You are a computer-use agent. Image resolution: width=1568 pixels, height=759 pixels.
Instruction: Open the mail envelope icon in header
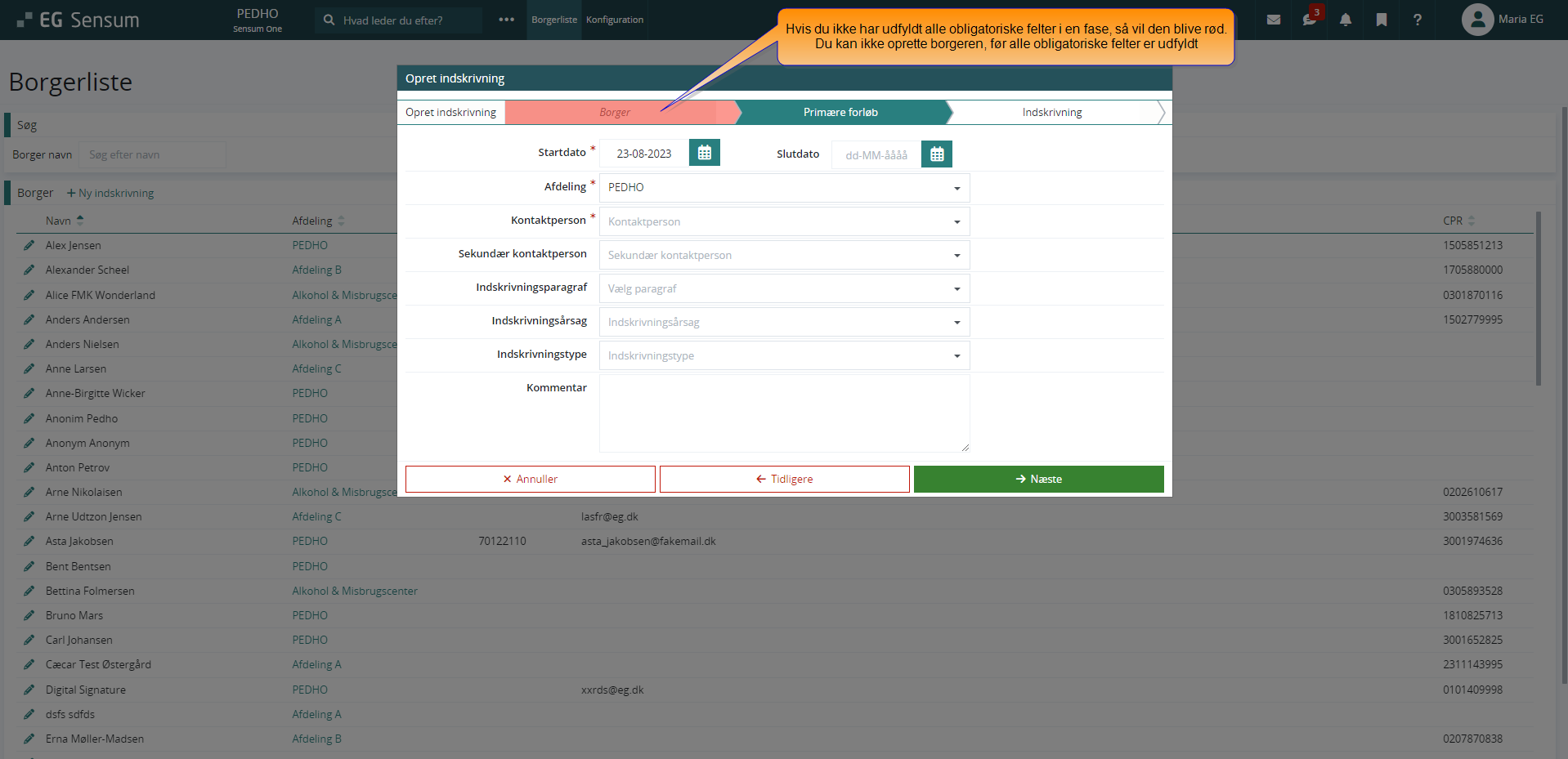click(x=1273, y=20)
